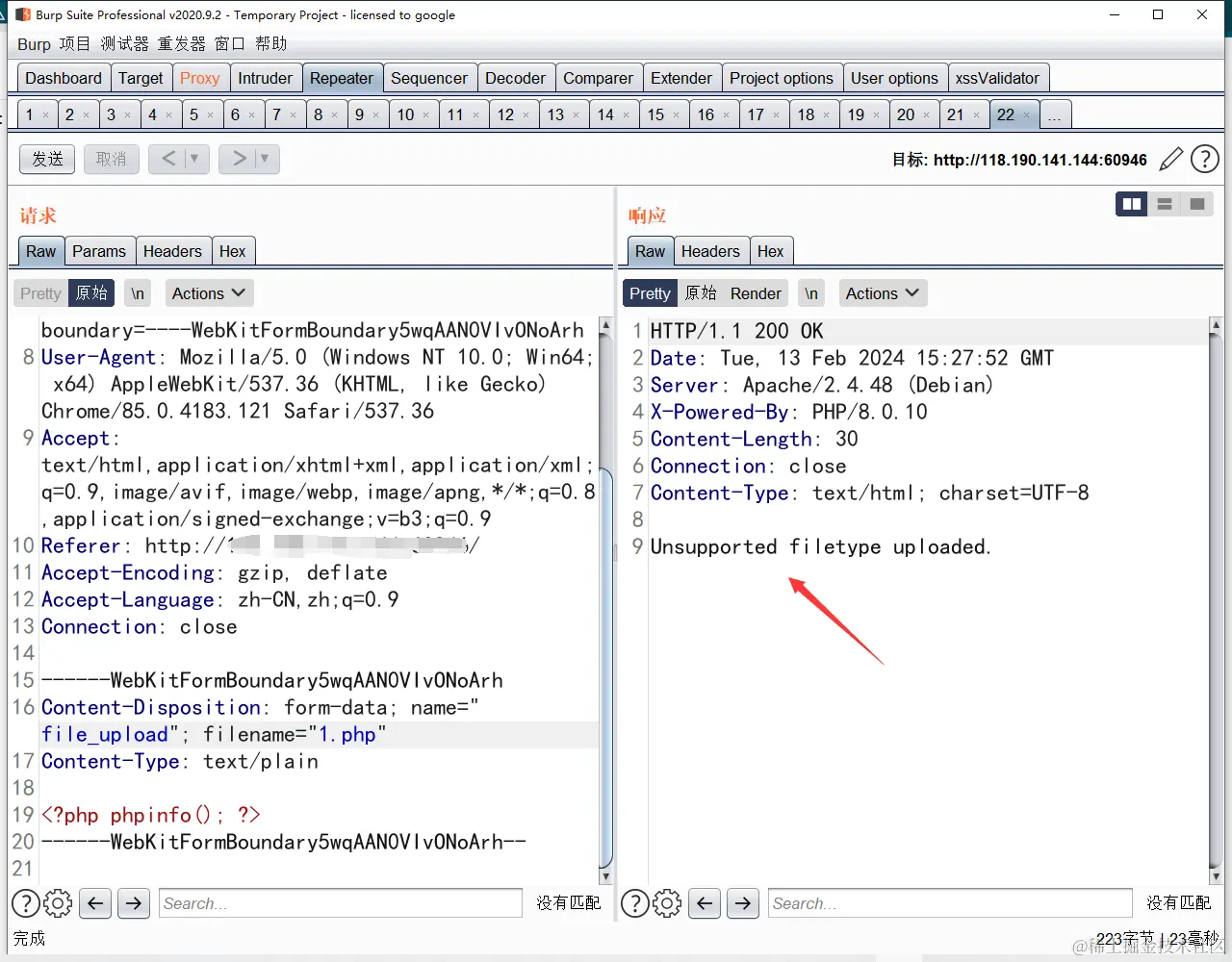This screenshot has height=962, width=1232.
Task: Open the xssValidator tab
Action: pyautogui.click(x=997, y=78)
